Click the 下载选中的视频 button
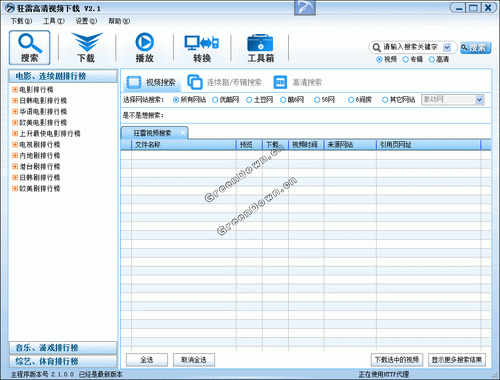 click(x=397, y=360)
